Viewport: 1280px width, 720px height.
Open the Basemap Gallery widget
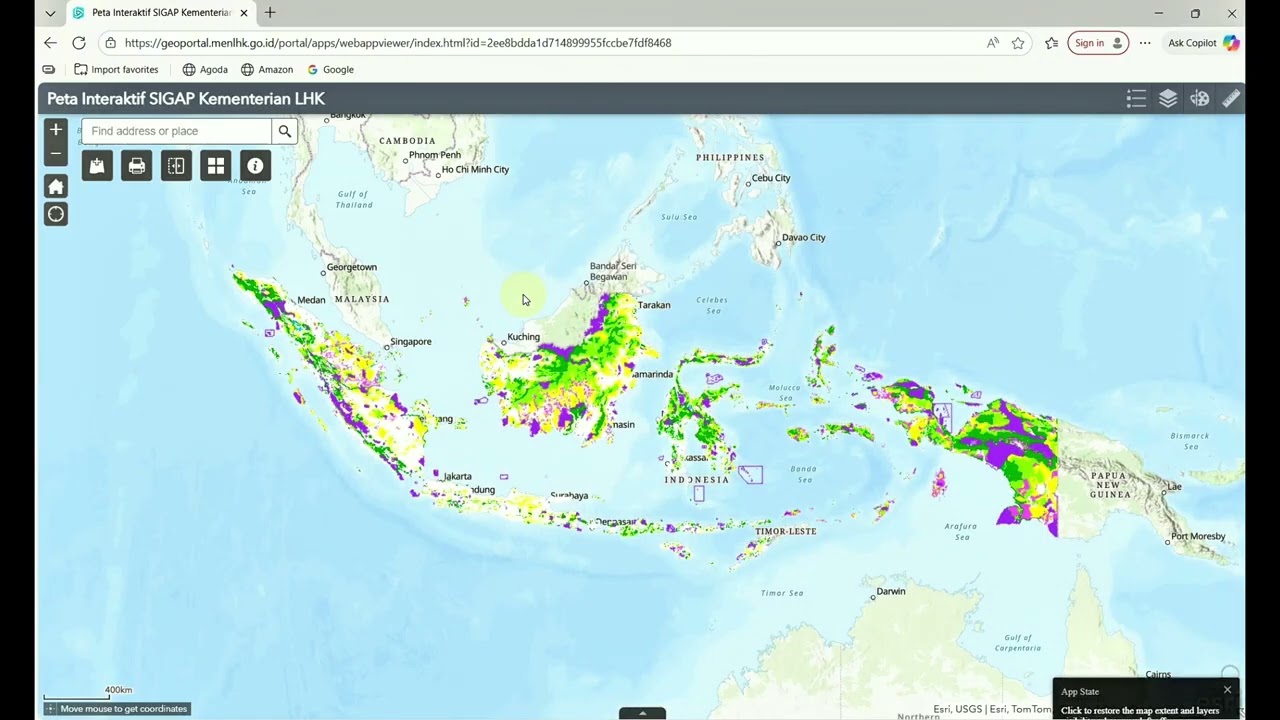[216, 166]
